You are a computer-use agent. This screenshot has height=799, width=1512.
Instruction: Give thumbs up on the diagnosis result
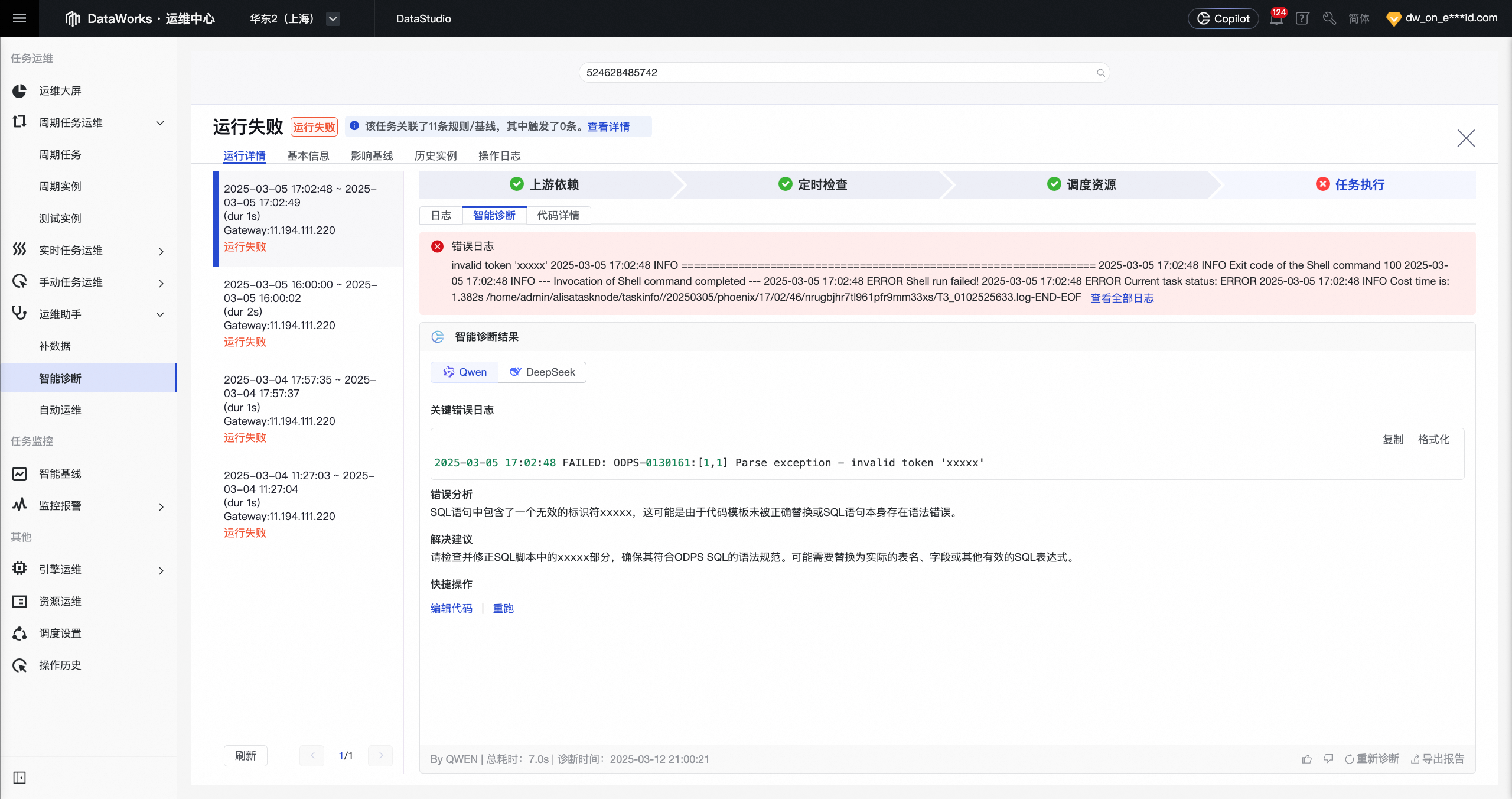pyautogui.click(x=1306, y=758)
